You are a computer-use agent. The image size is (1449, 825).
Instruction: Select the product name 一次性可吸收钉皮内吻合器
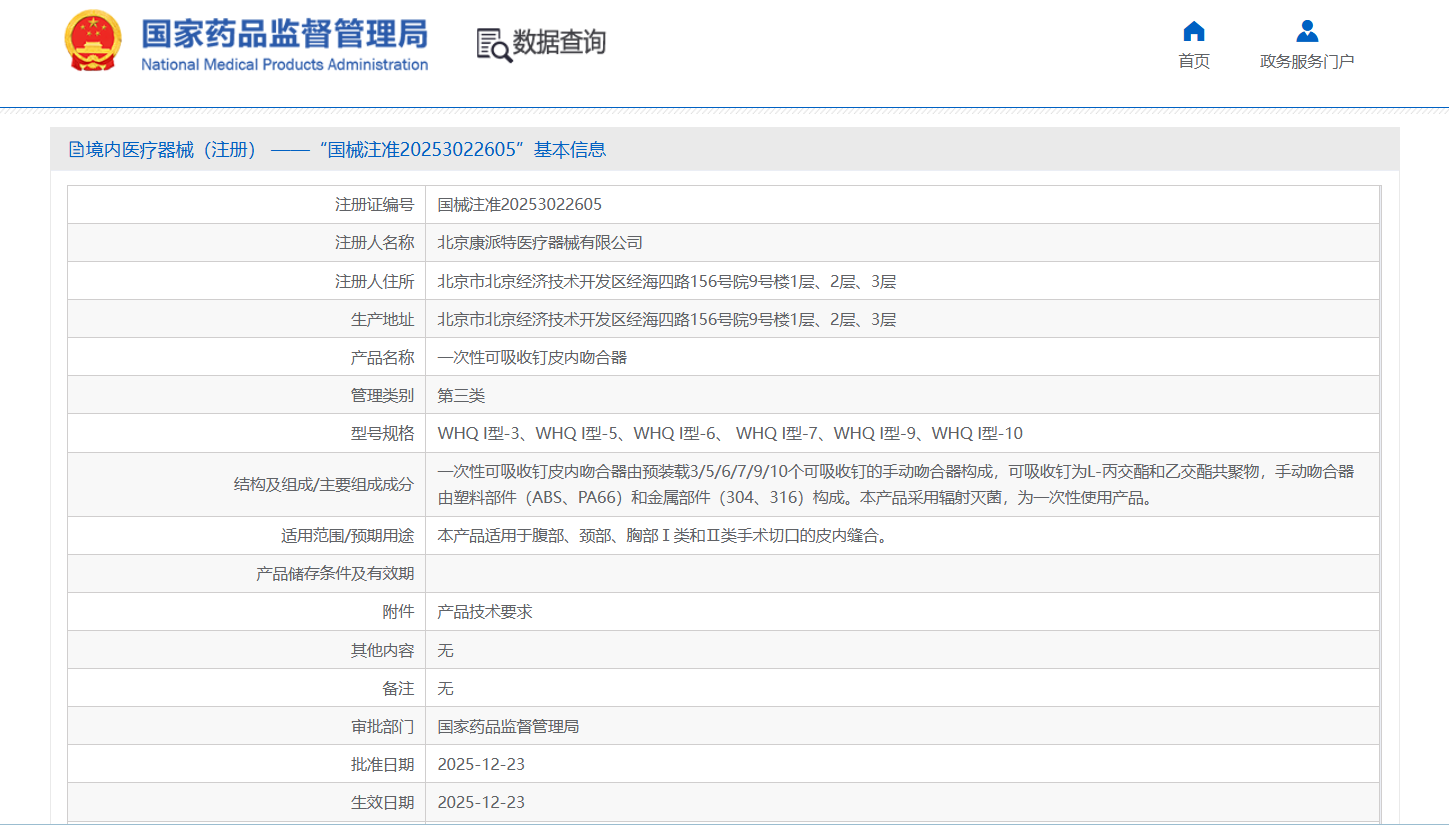(532, 358)
